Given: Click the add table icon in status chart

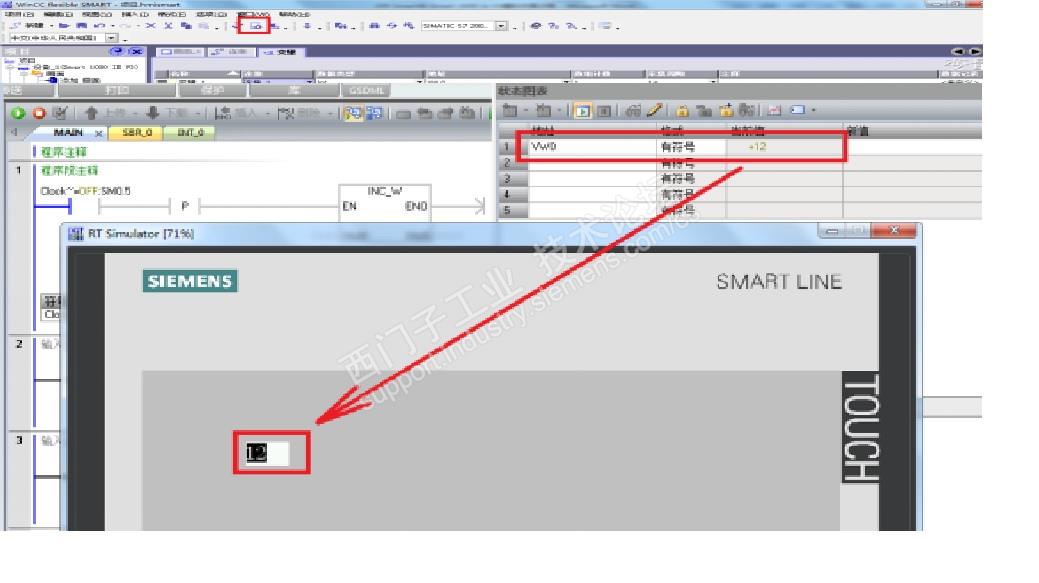Looking at the screenshot, I should [x=510, y=111].
